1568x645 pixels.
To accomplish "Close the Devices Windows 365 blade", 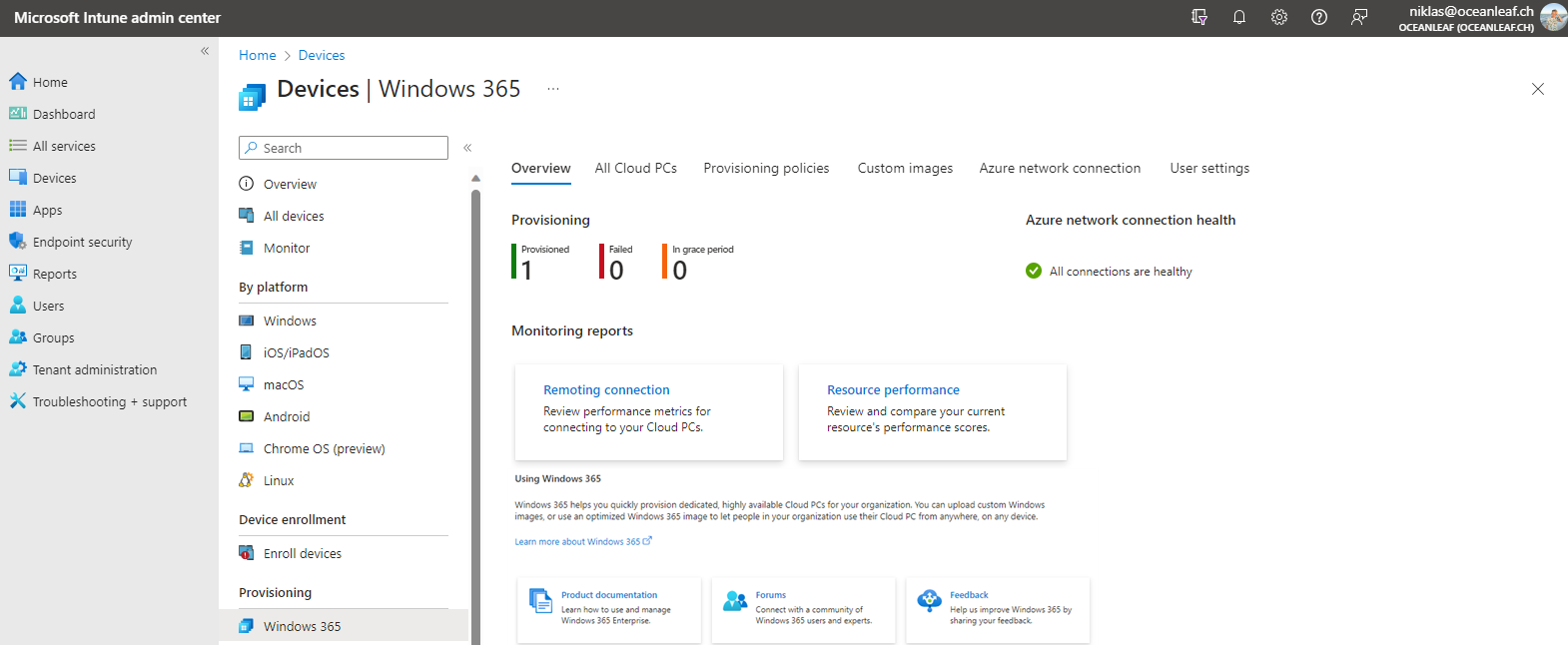I will coord(1538,89).
